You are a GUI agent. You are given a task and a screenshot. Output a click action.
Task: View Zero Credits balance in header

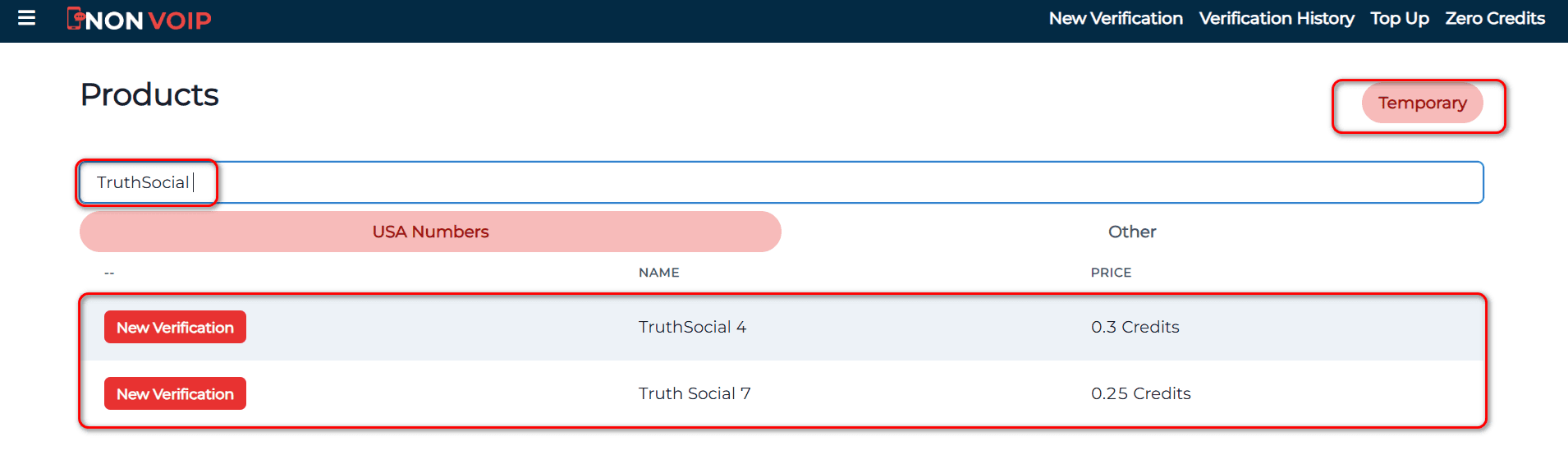pyautogui.click(x=1495, y=18)
